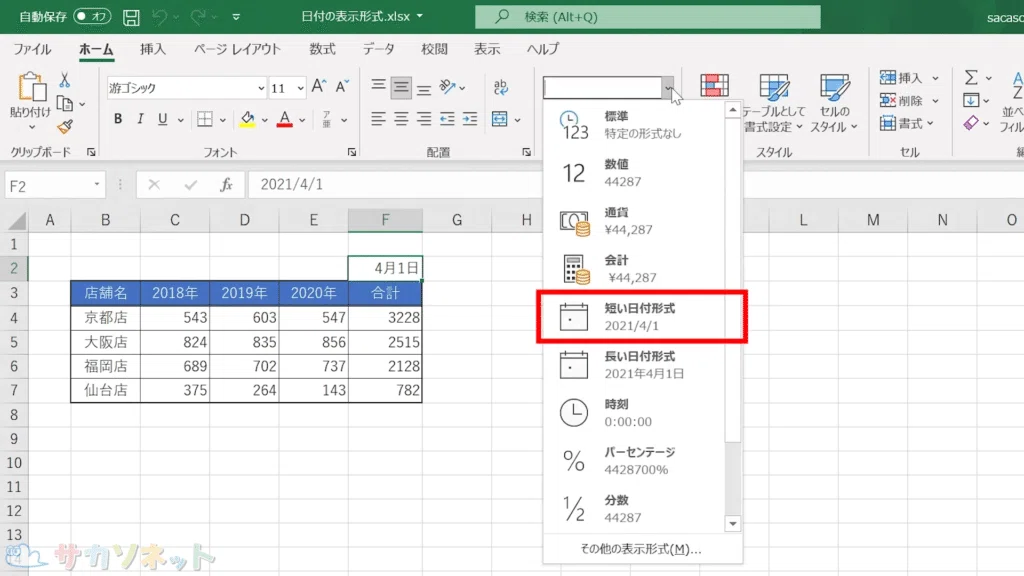Click the search box at top
The height and width of the screenshot is (576, 1024).
[648, 17]
